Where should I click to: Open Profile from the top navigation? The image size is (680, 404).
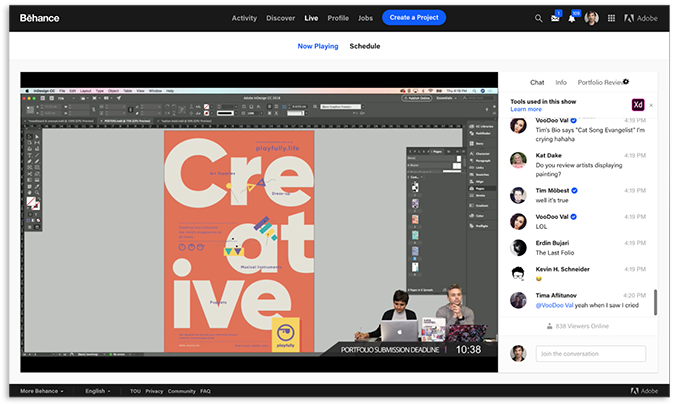click(x=338, y=18)
